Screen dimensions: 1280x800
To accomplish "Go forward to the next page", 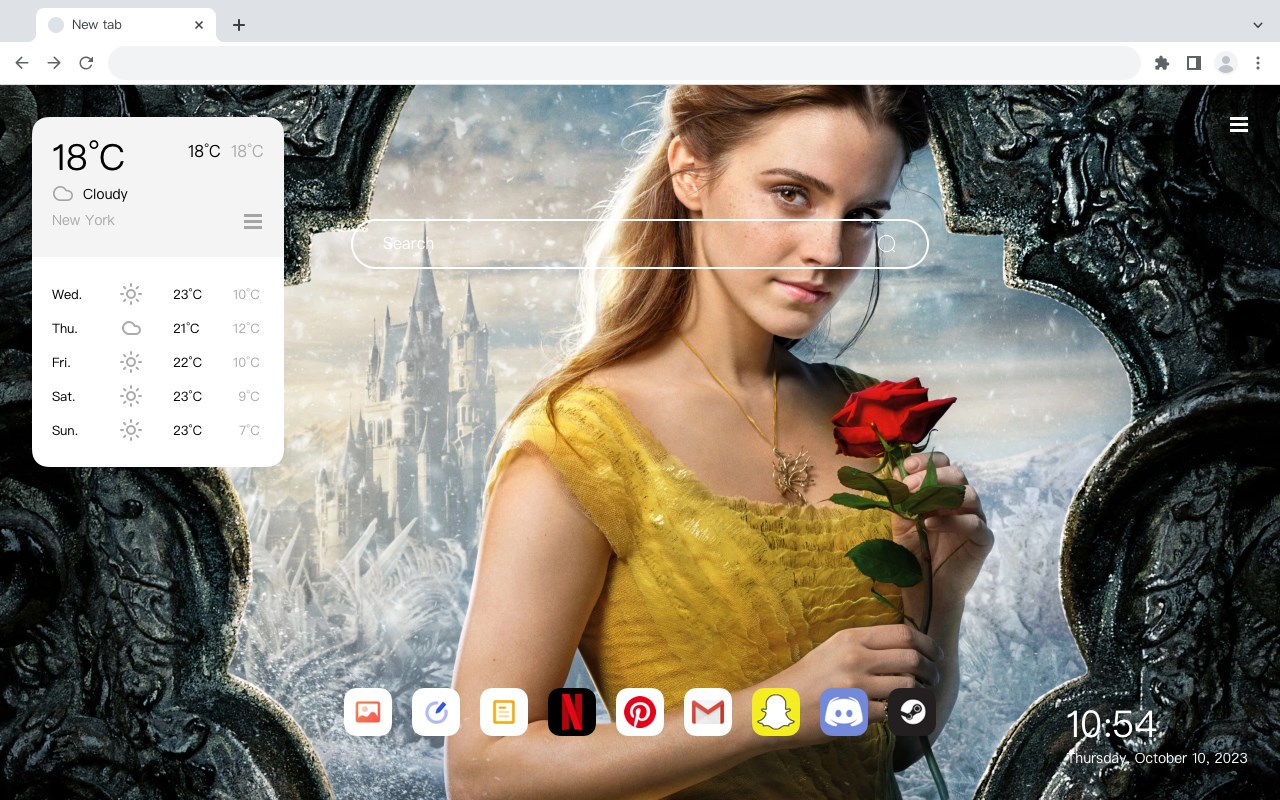I will click(x=54, y=63).
